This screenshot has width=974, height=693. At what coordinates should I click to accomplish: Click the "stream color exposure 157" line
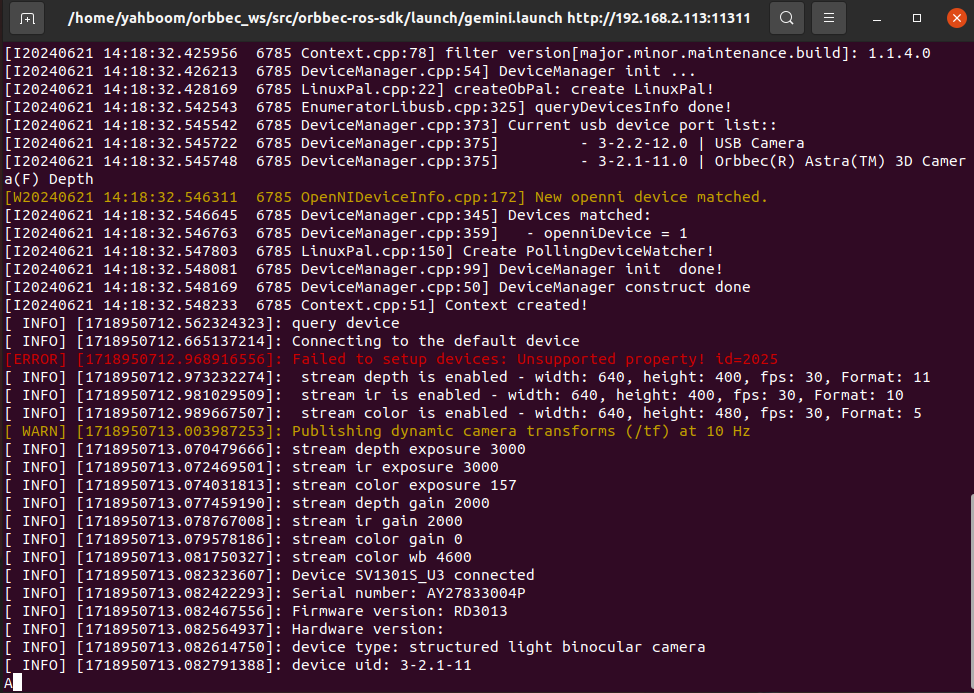[x=261, y=486]
